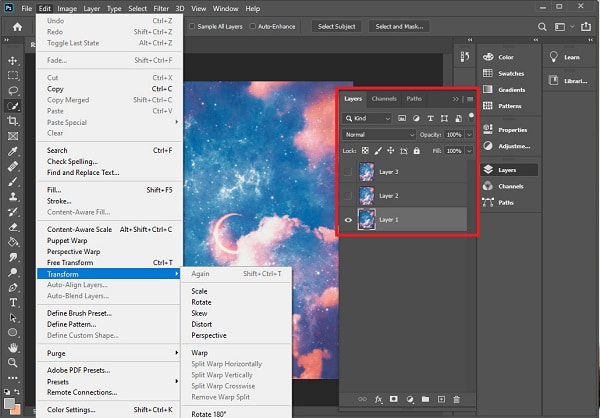
Task: Add layer style via fx icon
Action: tap(378, 399)
